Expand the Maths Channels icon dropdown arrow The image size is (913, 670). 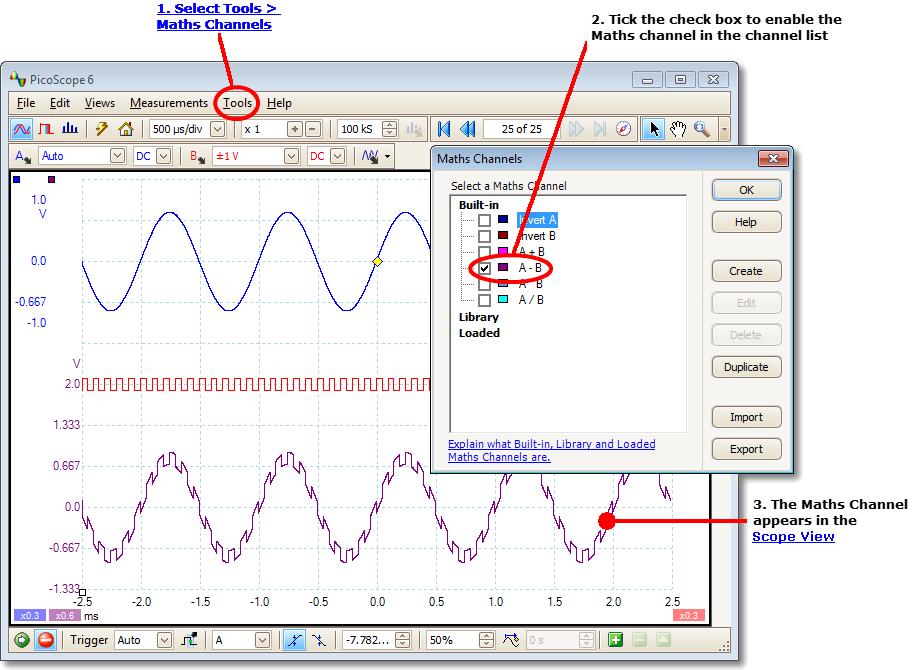387,156
